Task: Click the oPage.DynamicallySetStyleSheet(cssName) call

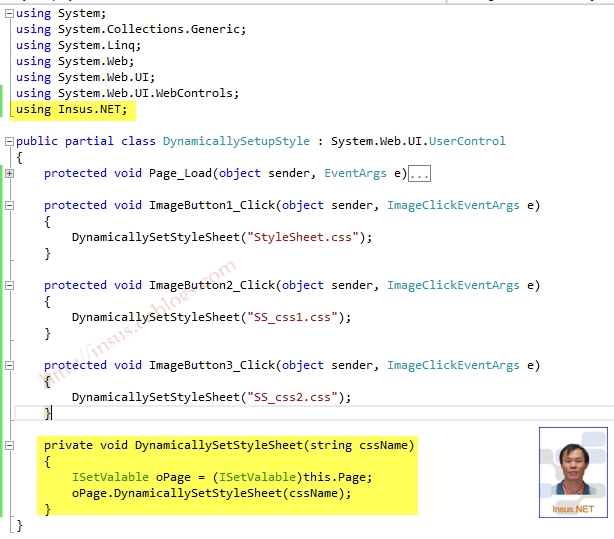Action: tap(211, 493)
